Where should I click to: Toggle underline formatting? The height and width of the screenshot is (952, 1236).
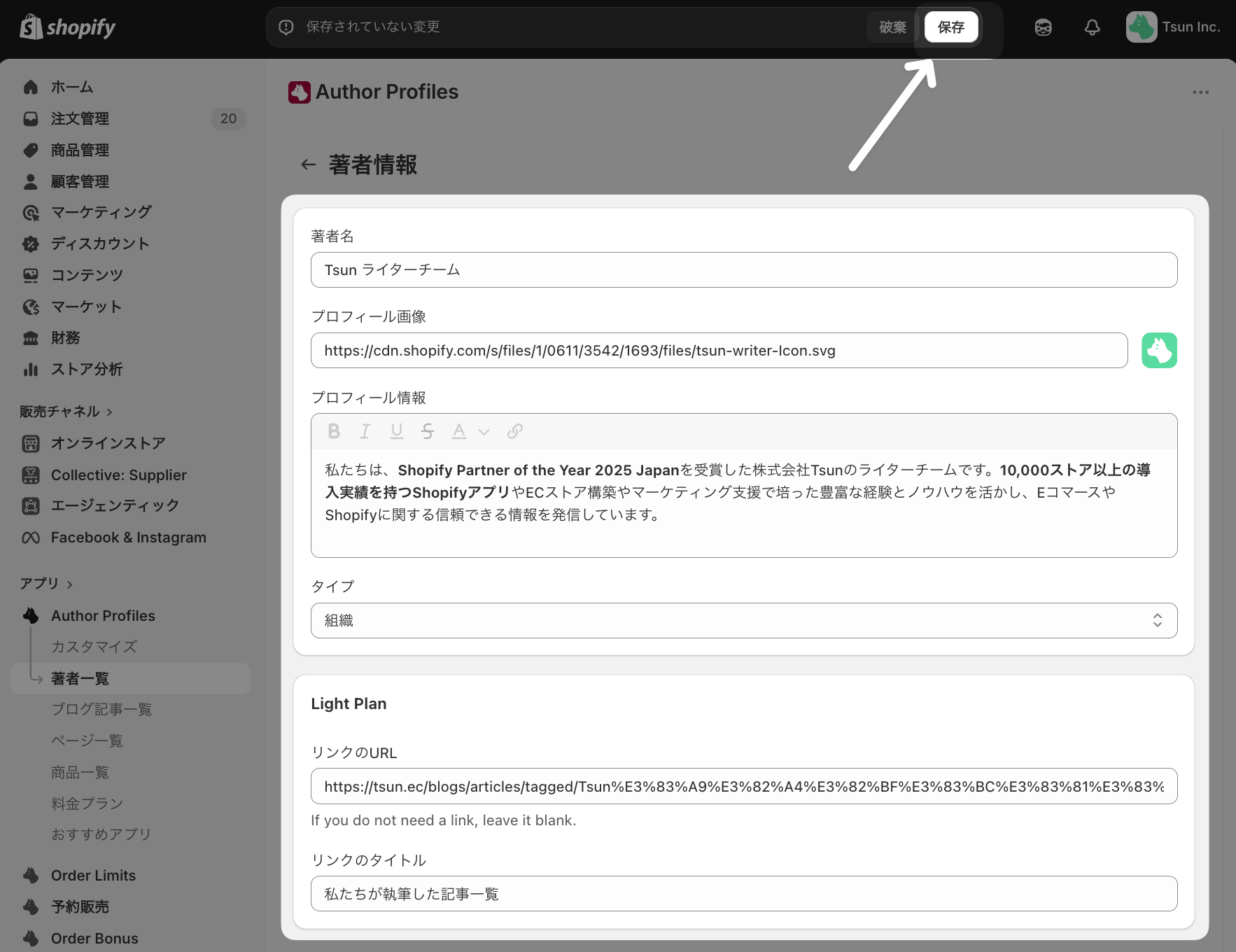(396, 431)
